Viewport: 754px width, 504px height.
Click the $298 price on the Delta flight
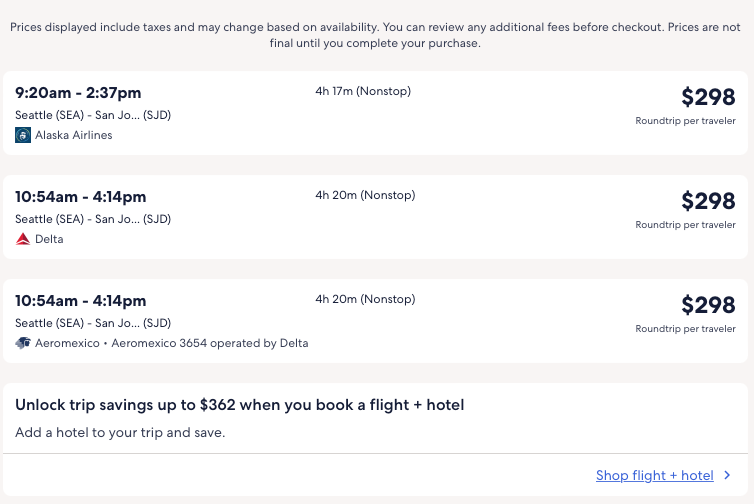[708, 201]
